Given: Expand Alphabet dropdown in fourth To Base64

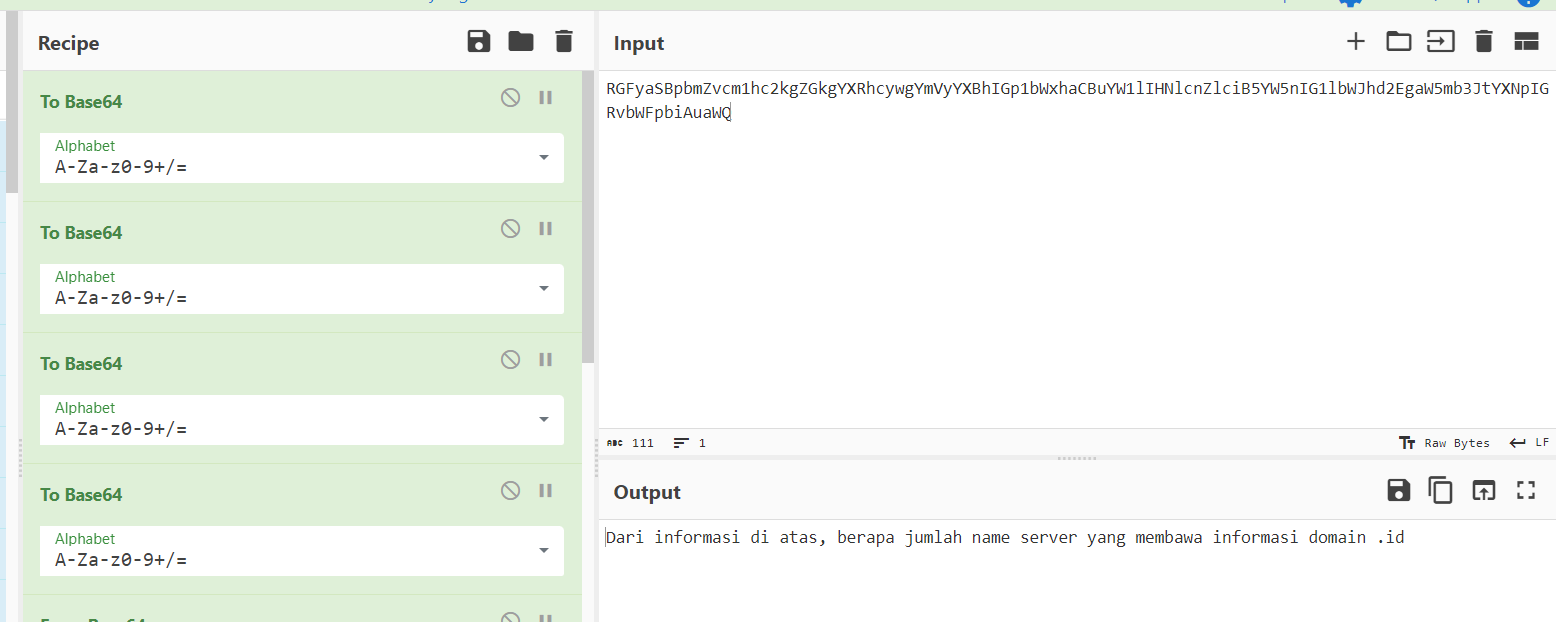Looking at the screenshot, I should pyautogui.click(x=543, y=551).
